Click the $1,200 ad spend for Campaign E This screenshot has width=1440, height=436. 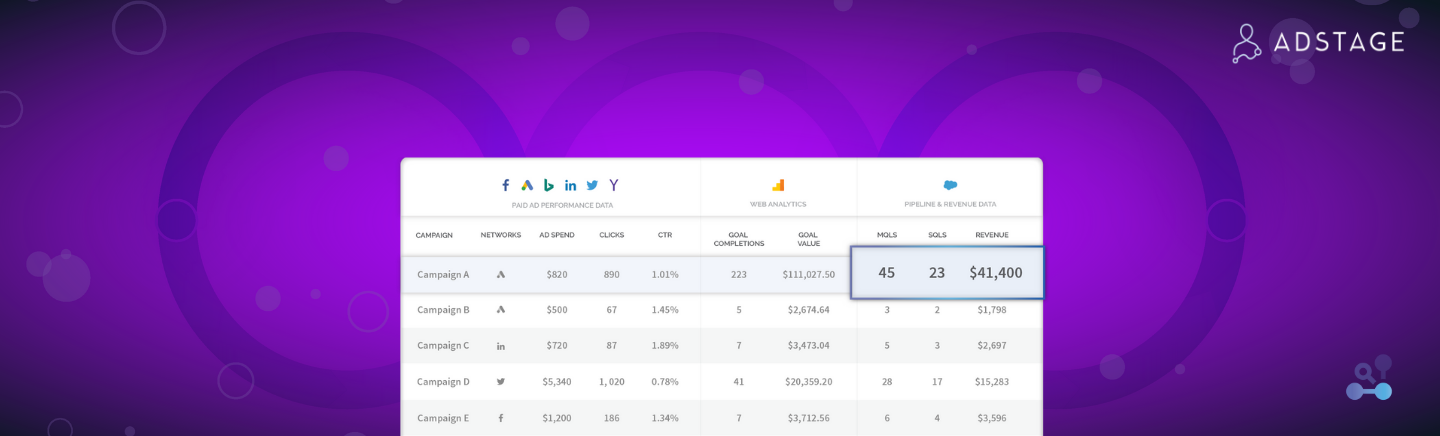click(x=557, y=418)
